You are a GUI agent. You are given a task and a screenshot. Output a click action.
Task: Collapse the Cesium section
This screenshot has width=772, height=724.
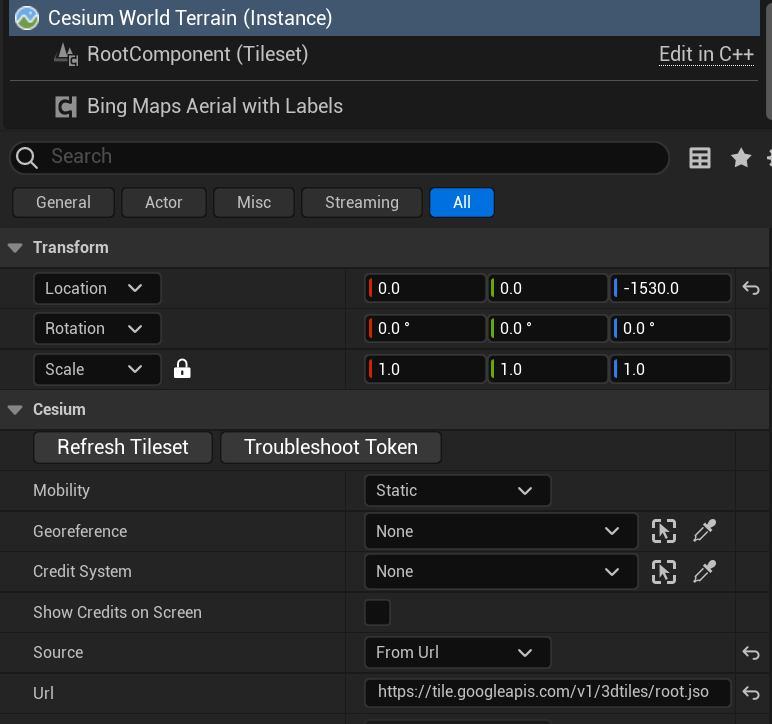point(15,409)
